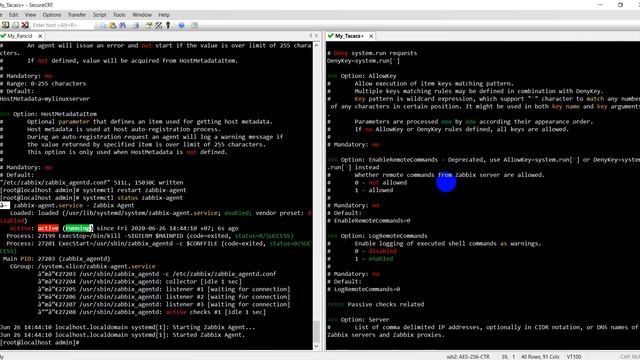This screenshot has height=360, width=640.
Task: Open the Help menu
Action: (x=164, y=15)
